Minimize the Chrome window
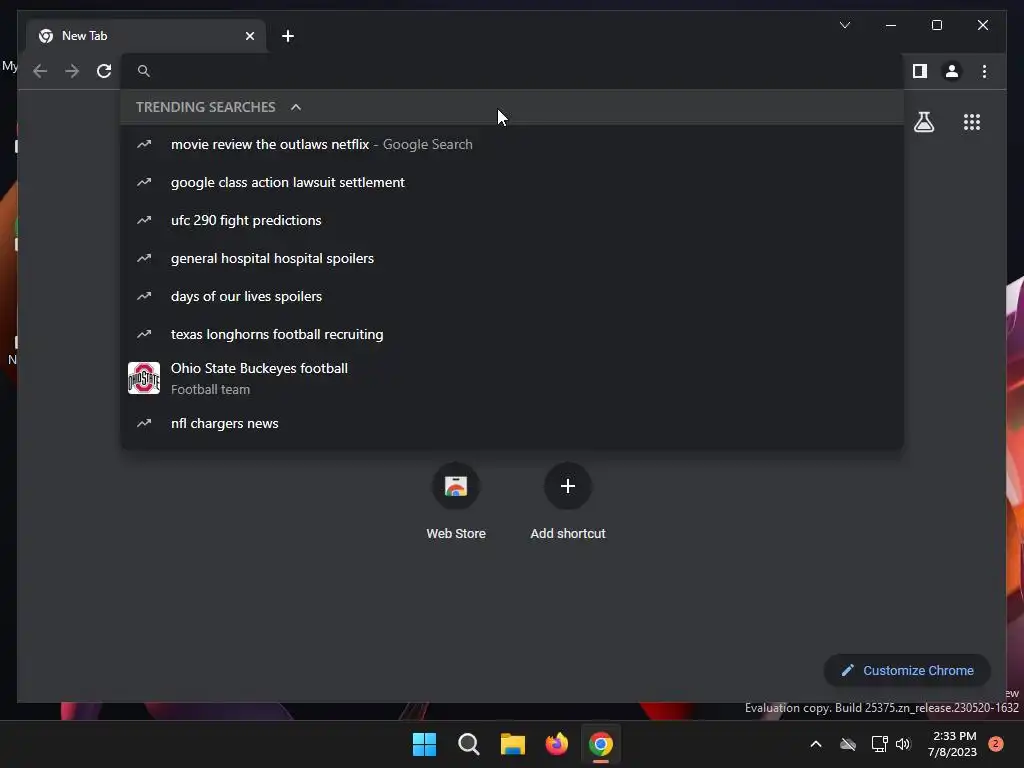The width and height of the screenshot is (1024, 768). coord(891,25)
